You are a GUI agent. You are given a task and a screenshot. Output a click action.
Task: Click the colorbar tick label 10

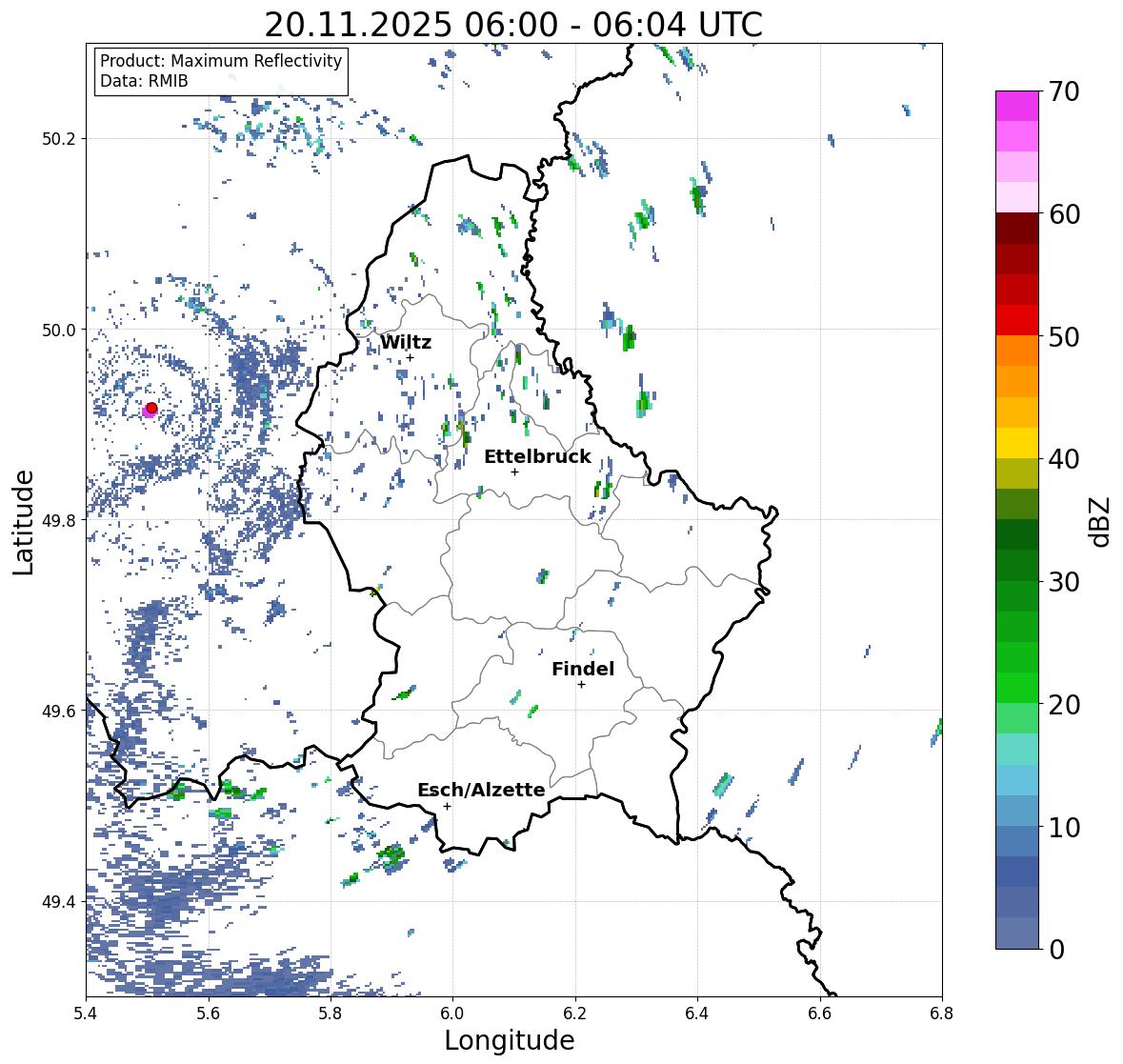(1064, 827)
